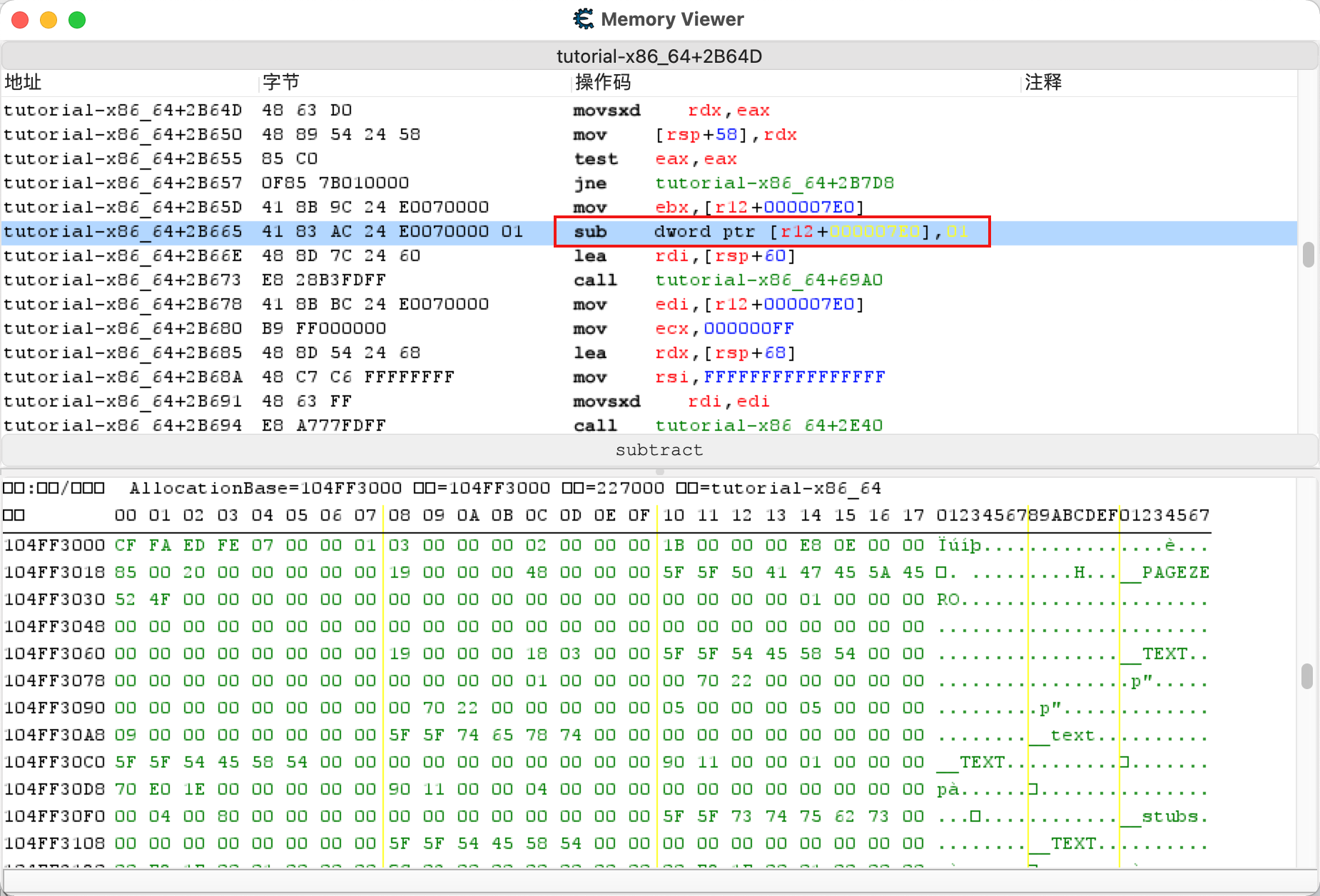
Task: Select hex row at address 104FF3060
Action: (x=606, y=654)
